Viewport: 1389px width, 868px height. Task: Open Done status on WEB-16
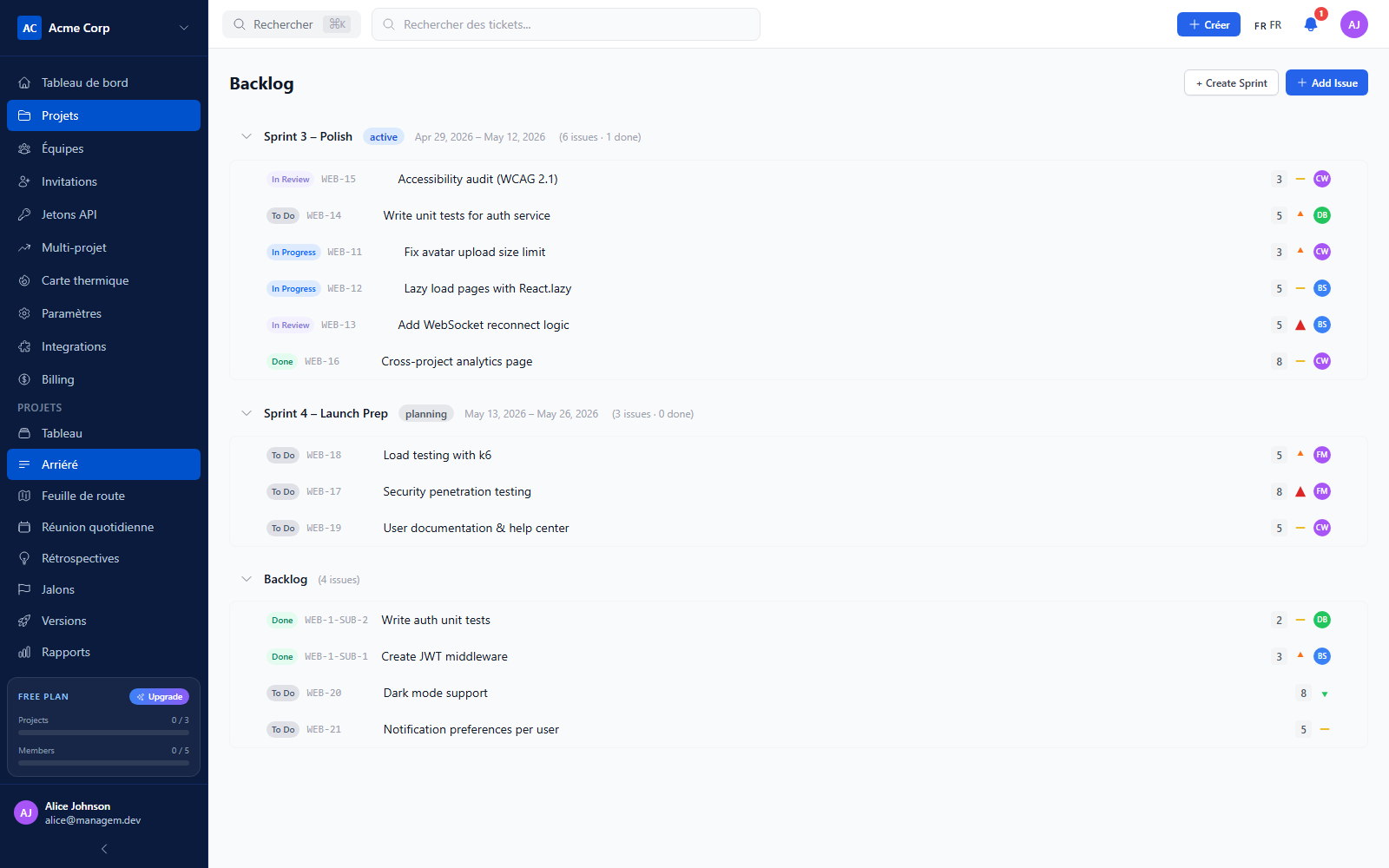(282, 362)
